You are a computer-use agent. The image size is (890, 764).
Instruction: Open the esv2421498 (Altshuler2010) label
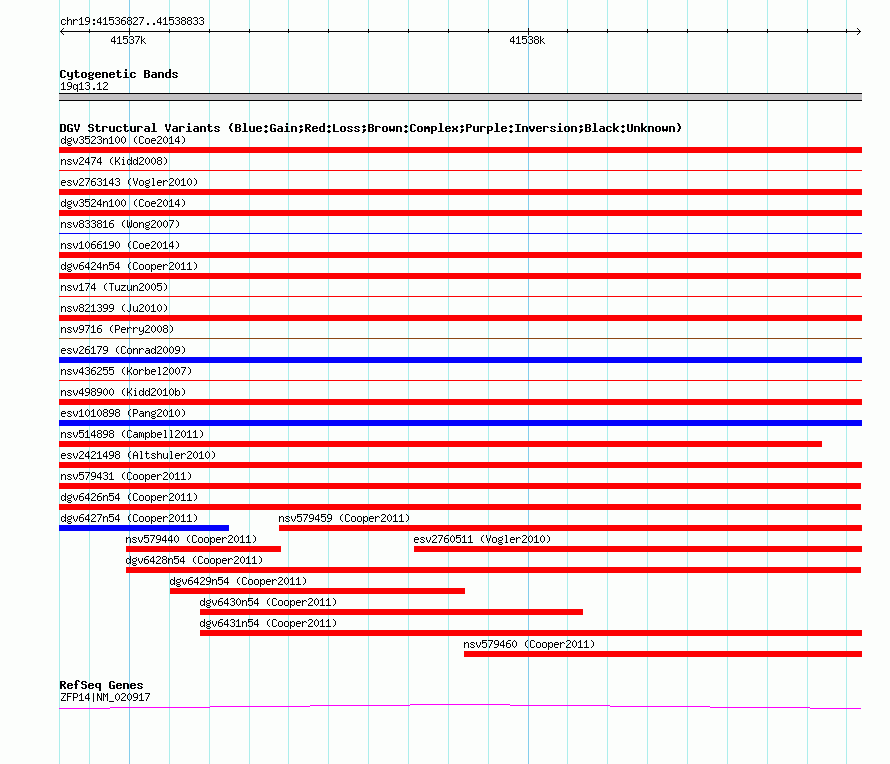138,455
